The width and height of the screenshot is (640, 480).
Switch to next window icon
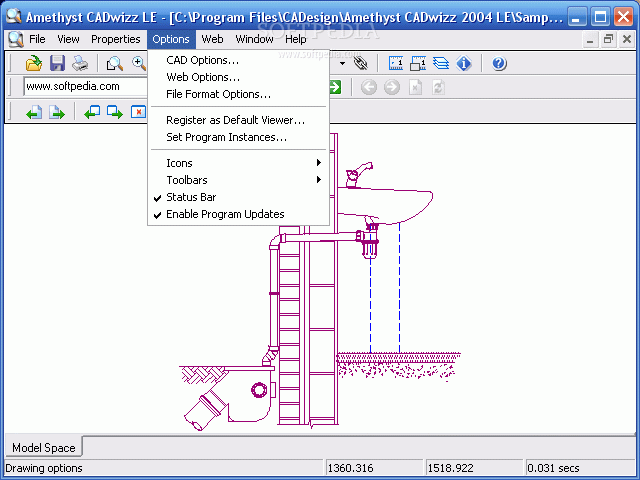[115, 111]
